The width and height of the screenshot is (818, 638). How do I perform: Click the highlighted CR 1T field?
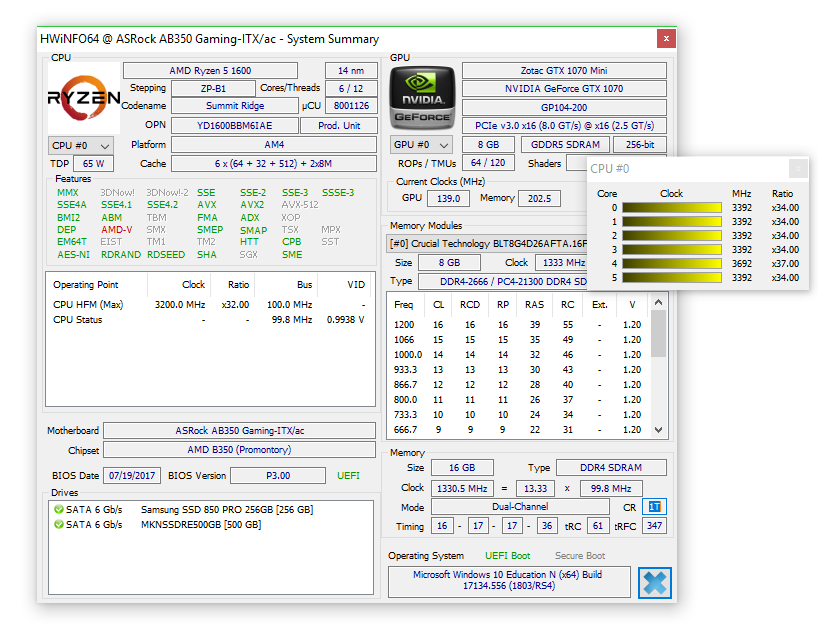[x=654, y=507]
